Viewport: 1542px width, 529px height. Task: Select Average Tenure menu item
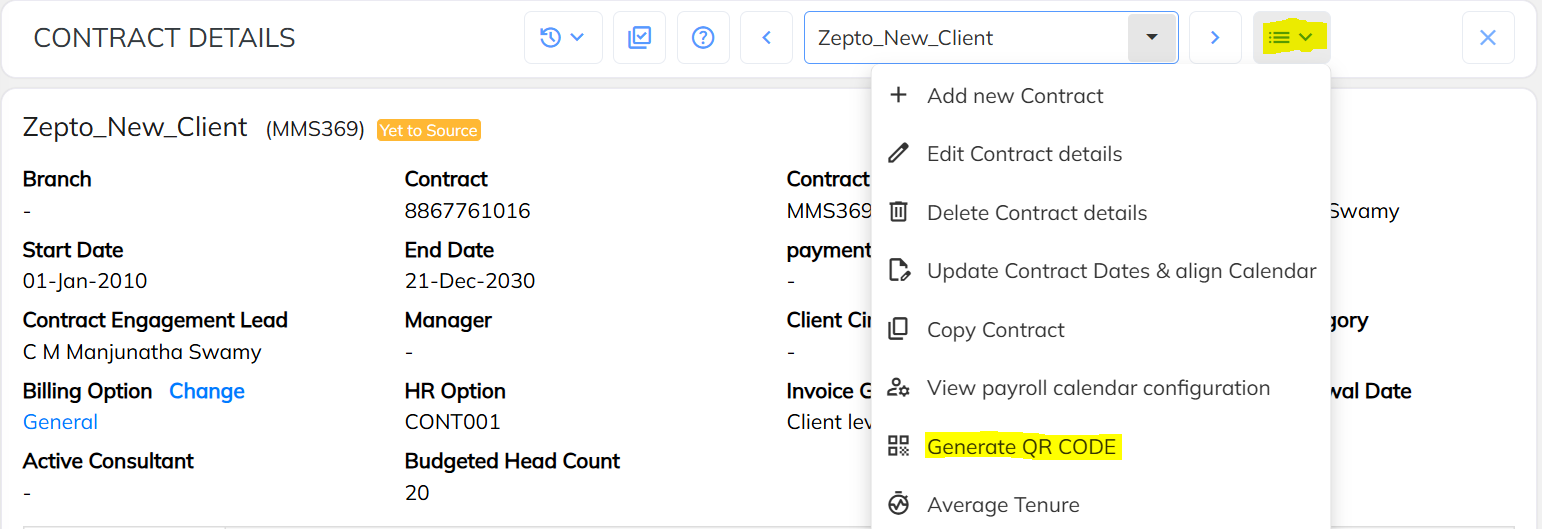coord(1101,505)
